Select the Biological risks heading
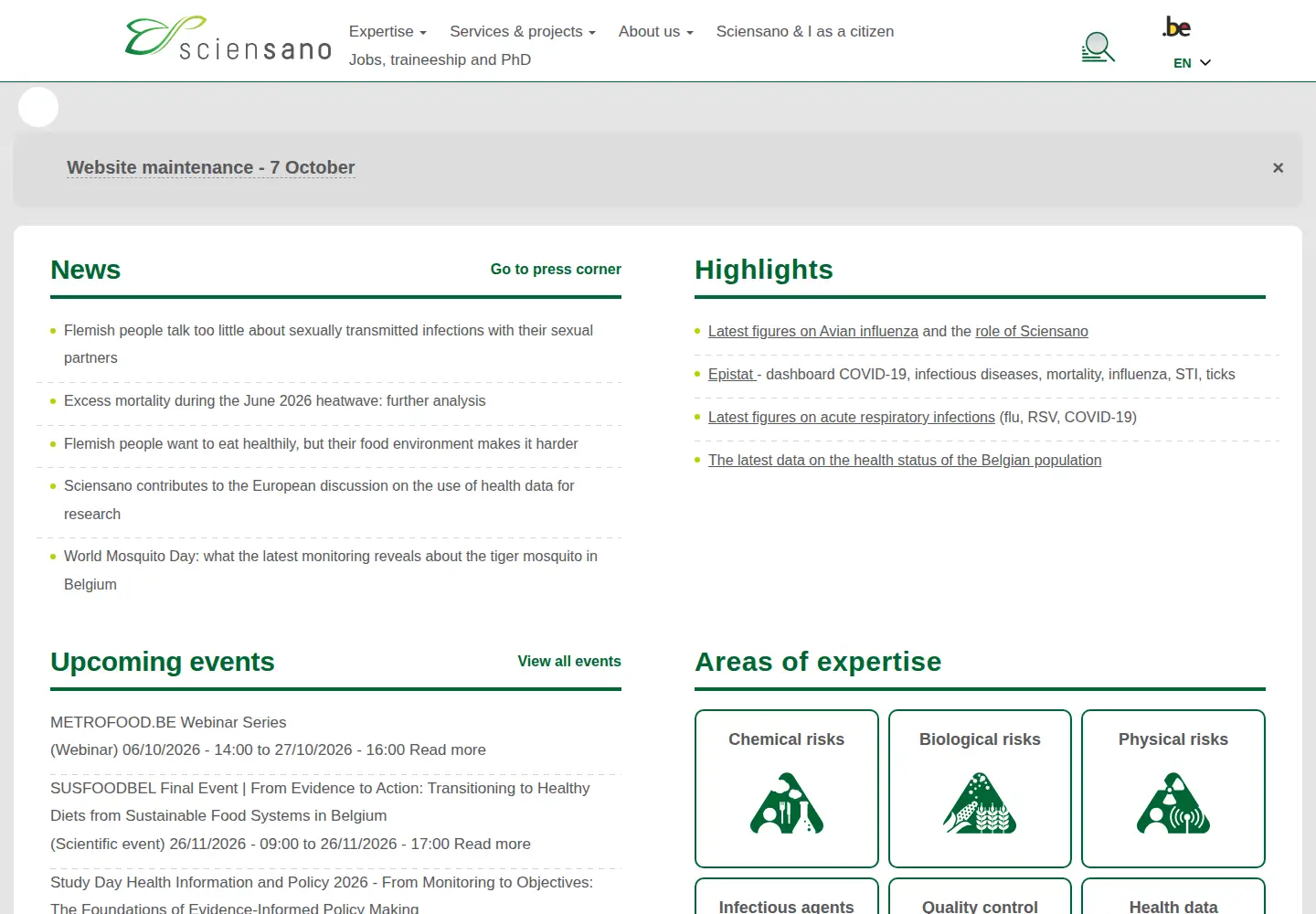1316x914 pixels. (x=980, y=739)
